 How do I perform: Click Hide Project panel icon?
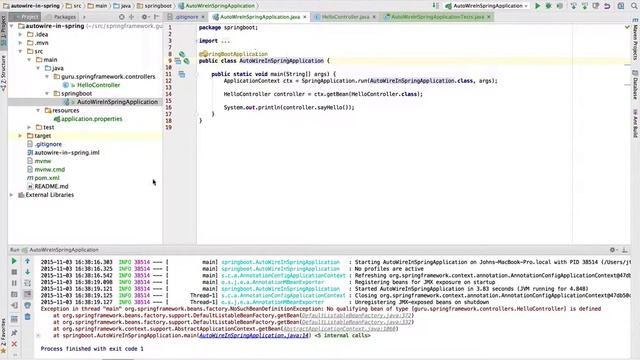pos(156,17)
